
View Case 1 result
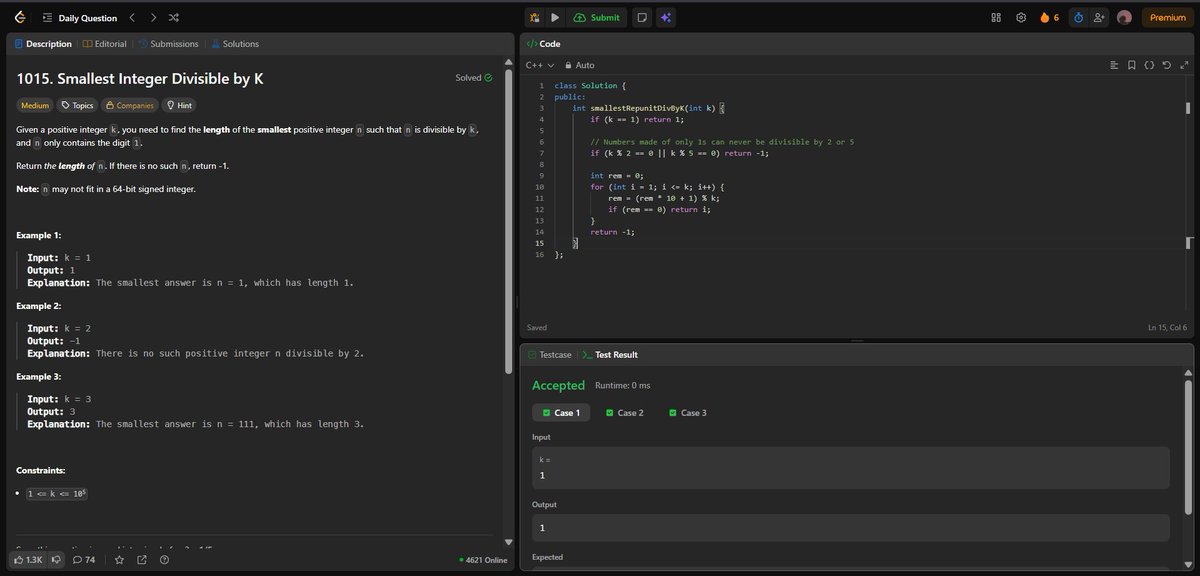(561, 413)
